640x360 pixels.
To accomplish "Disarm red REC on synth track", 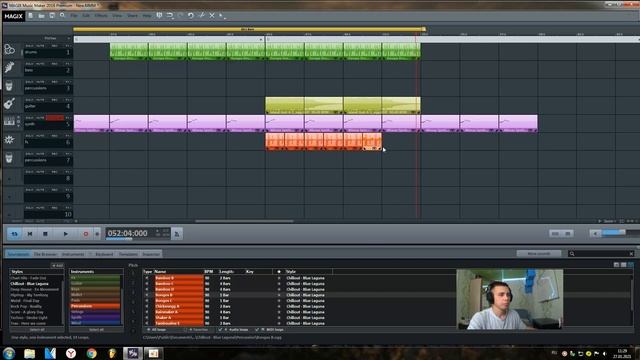I will click(x=55, y=118).
